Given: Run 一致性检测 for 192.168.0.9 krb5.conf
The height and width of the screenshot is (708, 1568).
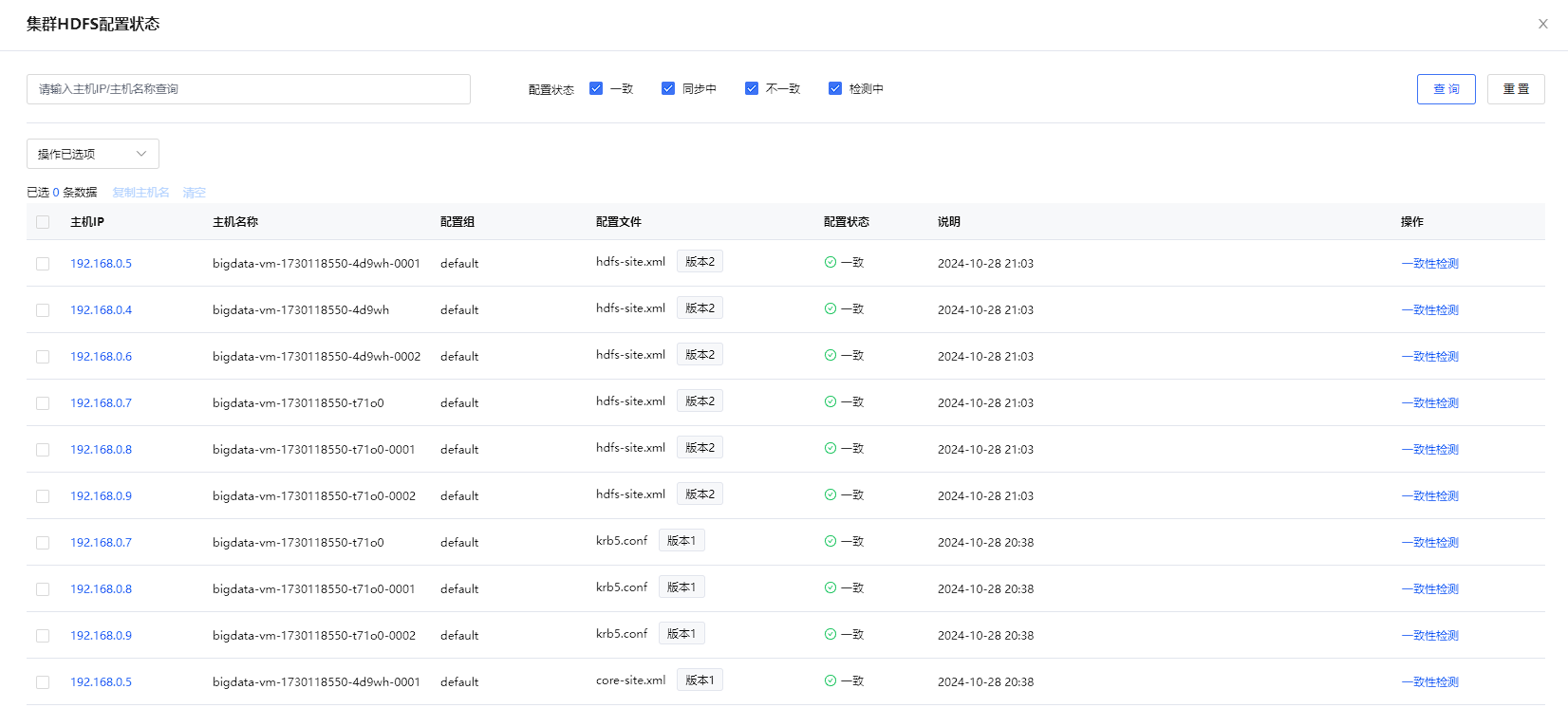Looking at the screenshot, I should 1429,636.
